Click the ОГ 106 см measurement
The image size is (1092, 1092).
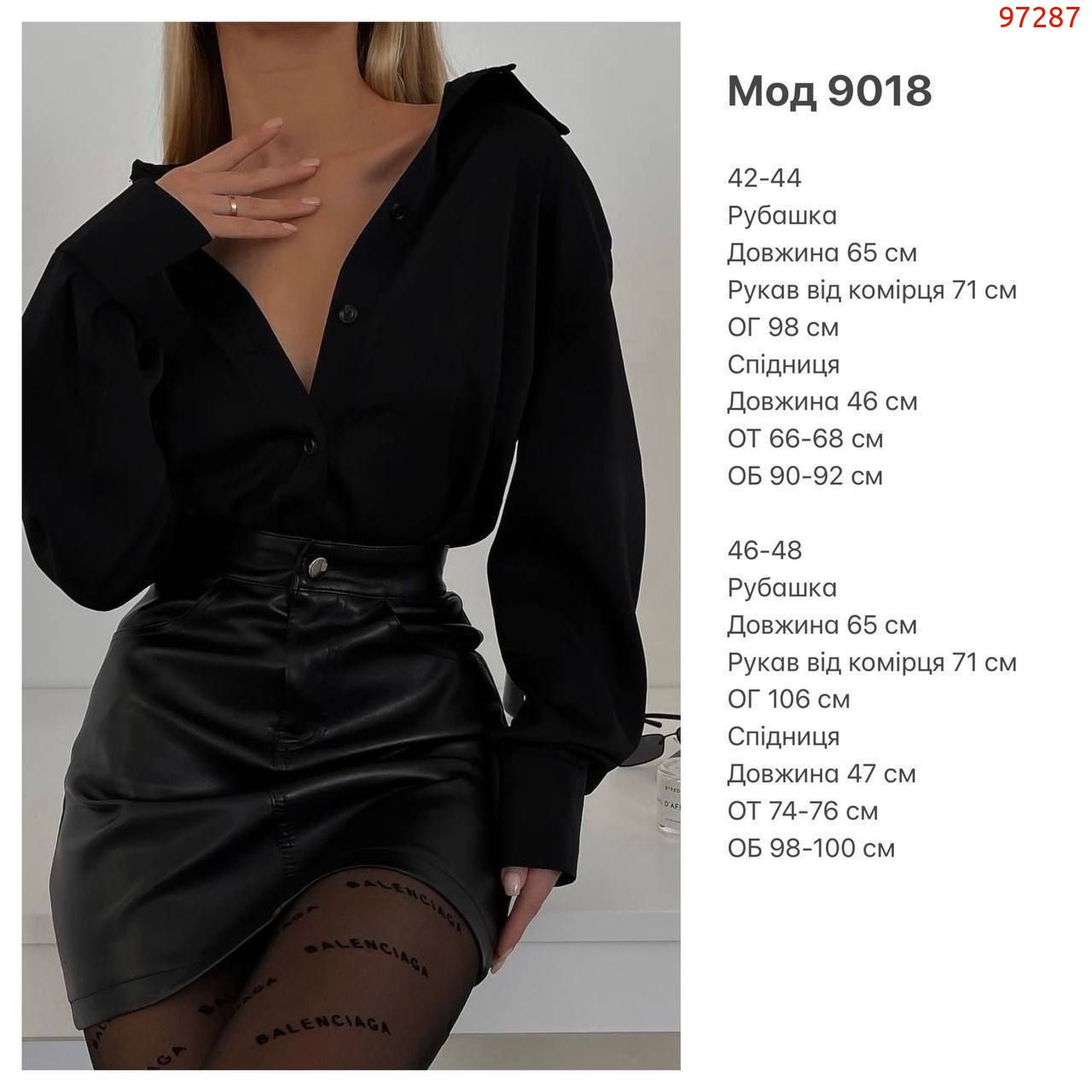[788, 700]
